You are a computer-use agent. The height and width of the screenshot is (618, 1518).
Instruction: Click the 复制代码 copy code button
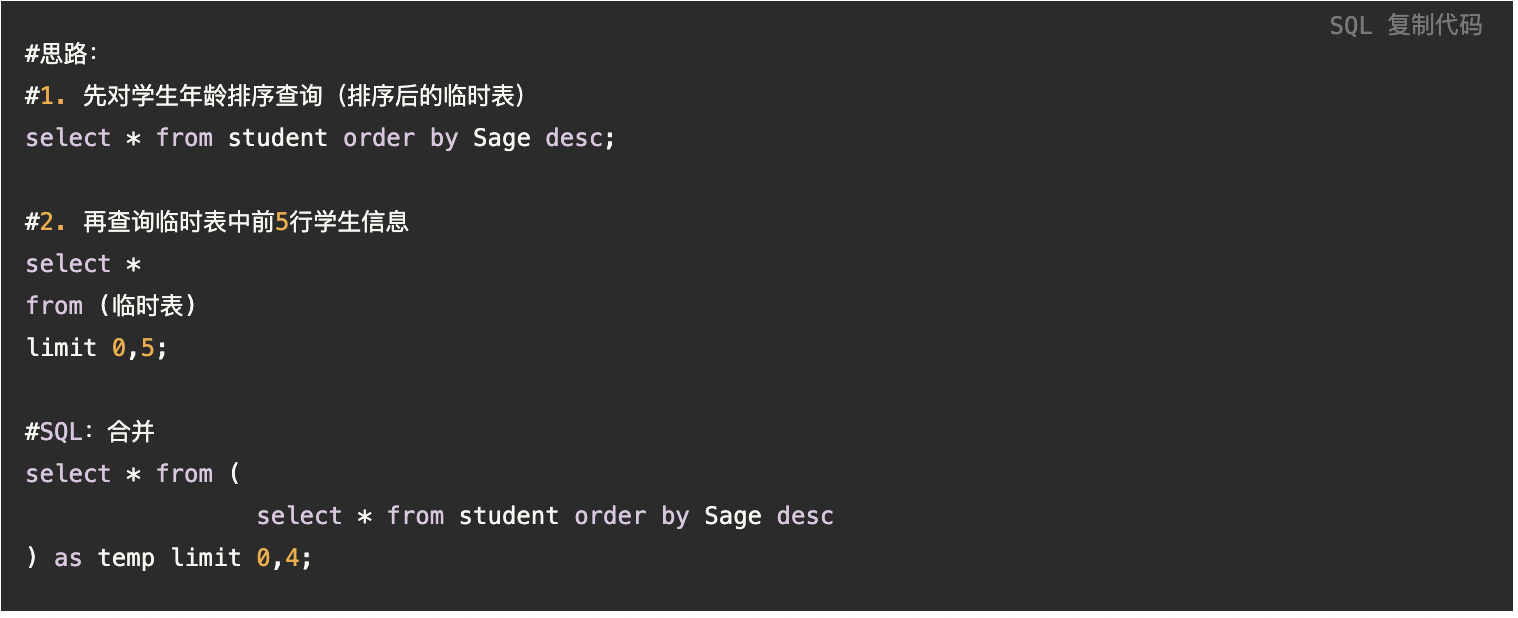1435,26
